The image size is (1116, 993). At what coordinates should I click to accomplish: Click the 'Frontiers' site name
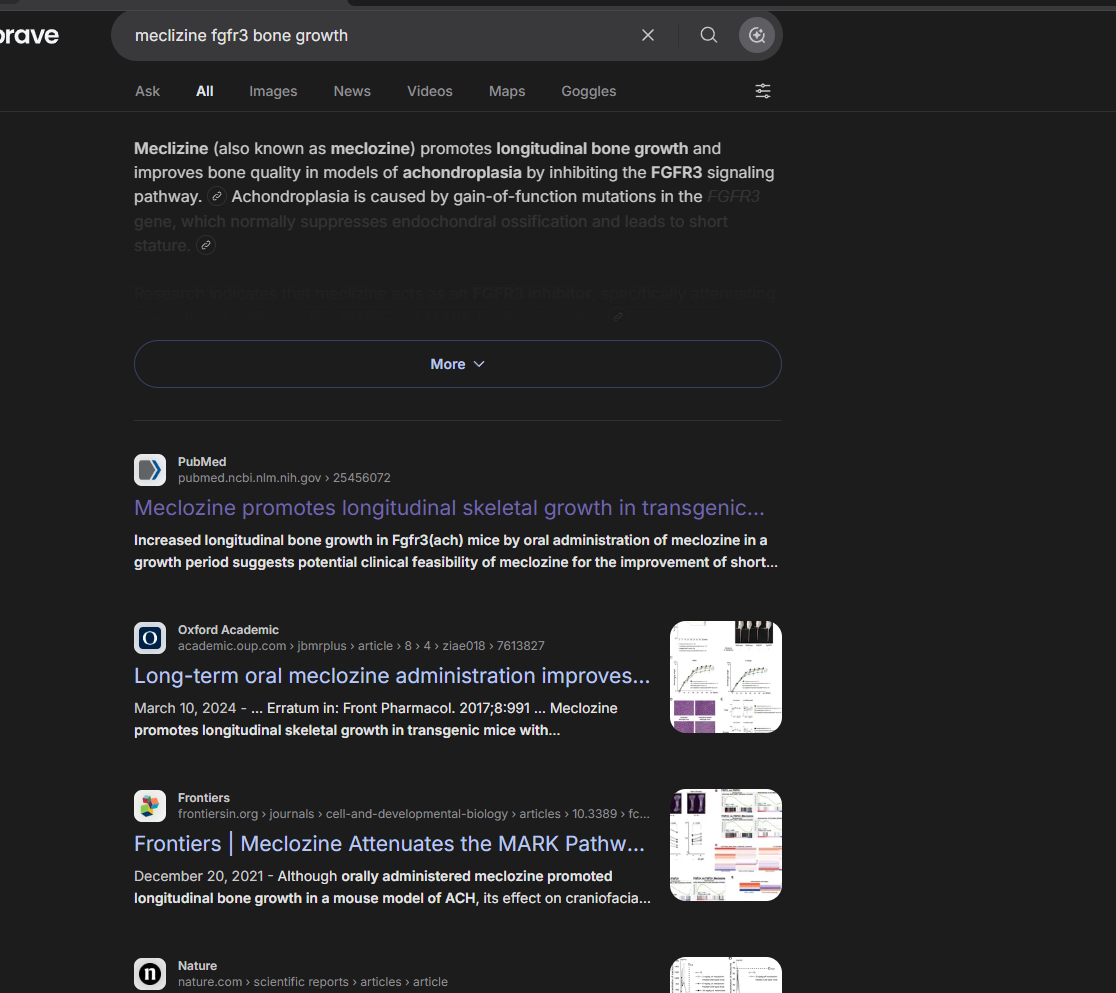click(204, 798)
